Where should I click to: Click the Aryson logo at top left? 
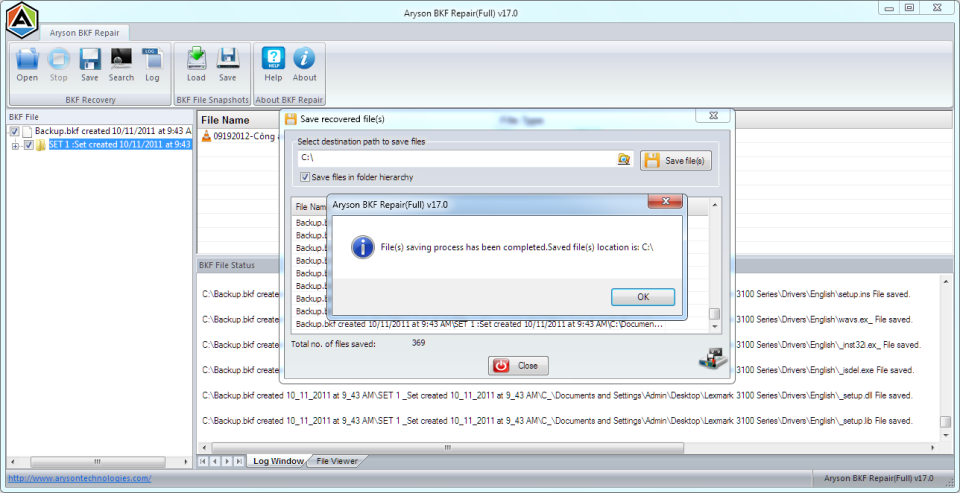tap(23, 21)
